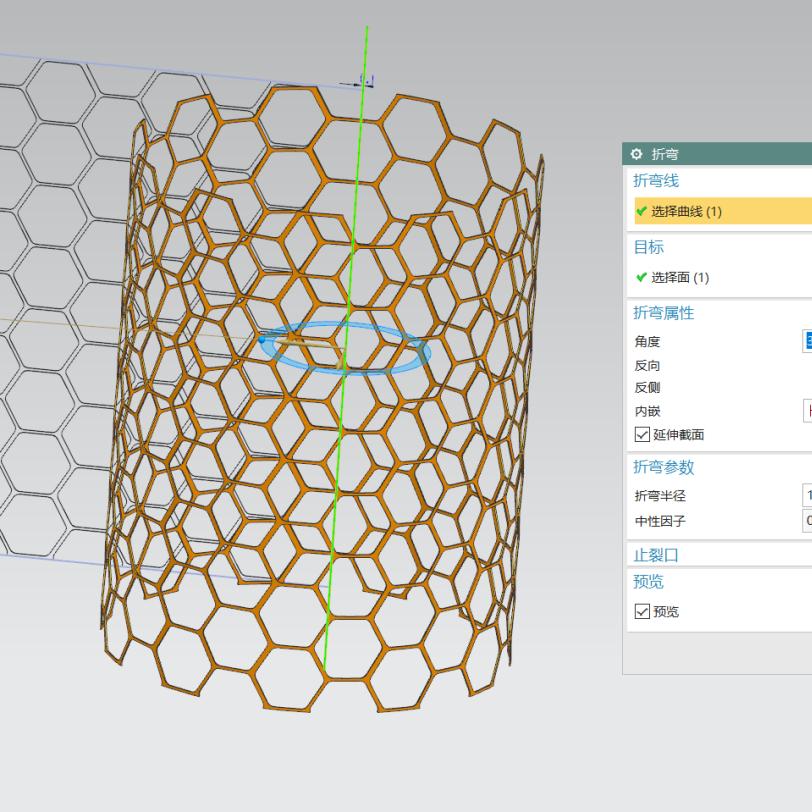The width and height of the screenshot is (812, 812).
Task: Toggle the 延伸截面 checkbox
Action: [x=642, y=434]
